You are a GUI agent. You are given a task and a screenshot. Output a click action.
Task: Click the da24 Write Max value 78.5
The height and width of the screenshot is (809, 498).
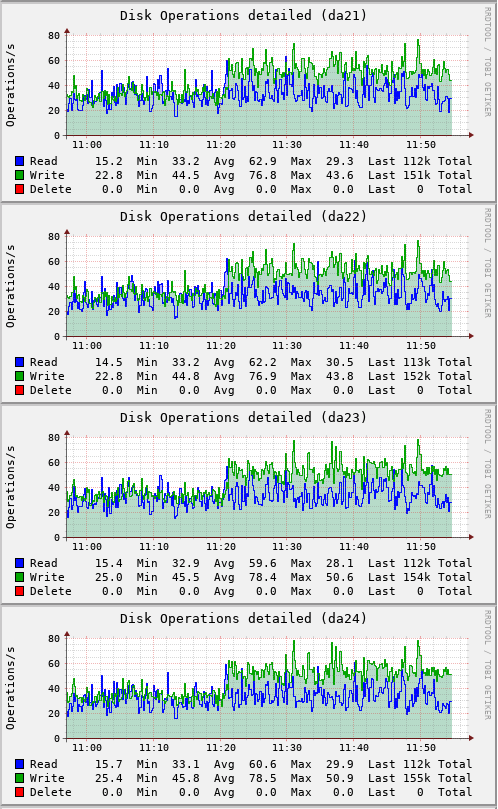263,778
